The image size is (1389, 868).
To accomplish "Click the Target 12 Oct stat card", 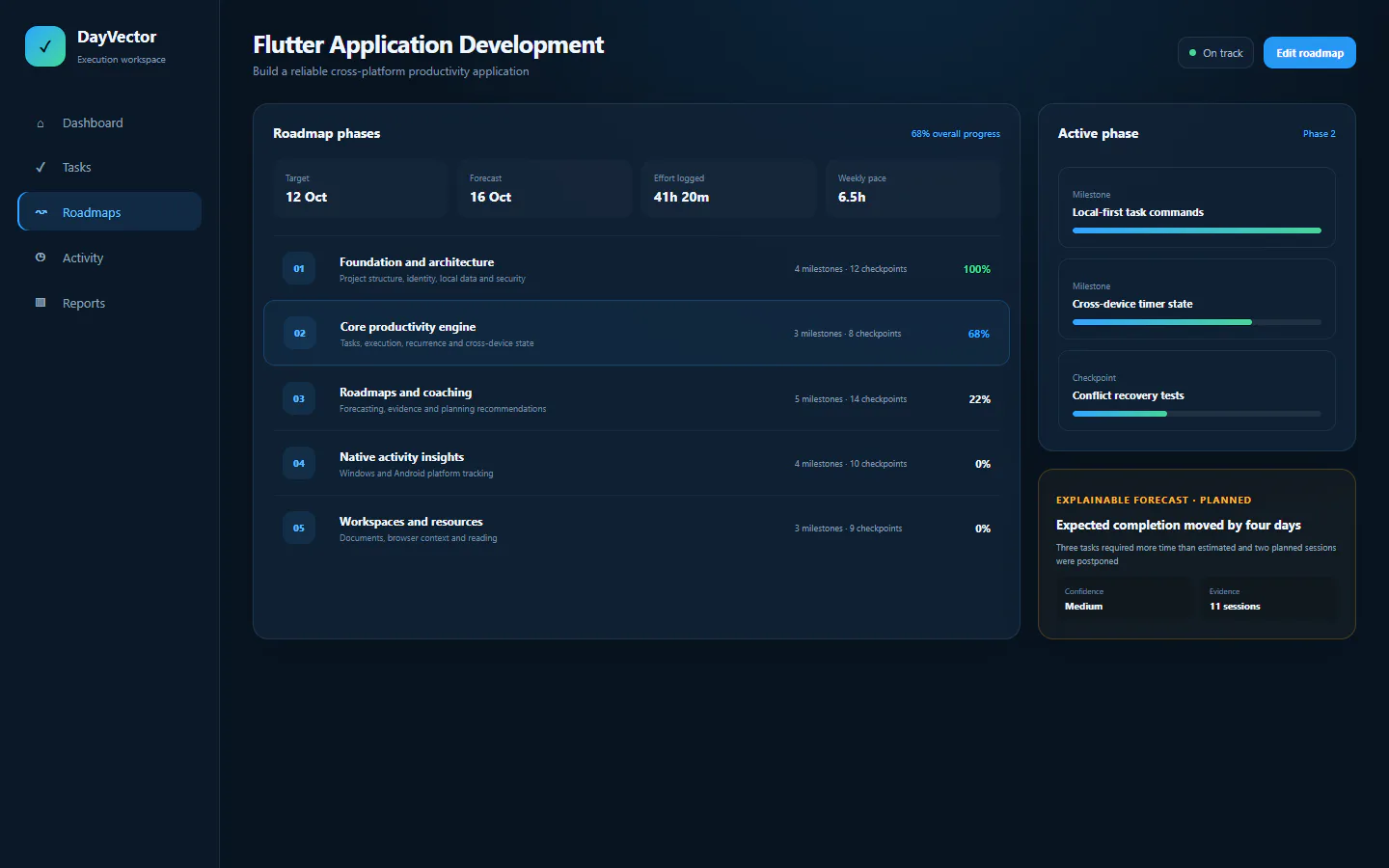I will (x=360, y=188).
